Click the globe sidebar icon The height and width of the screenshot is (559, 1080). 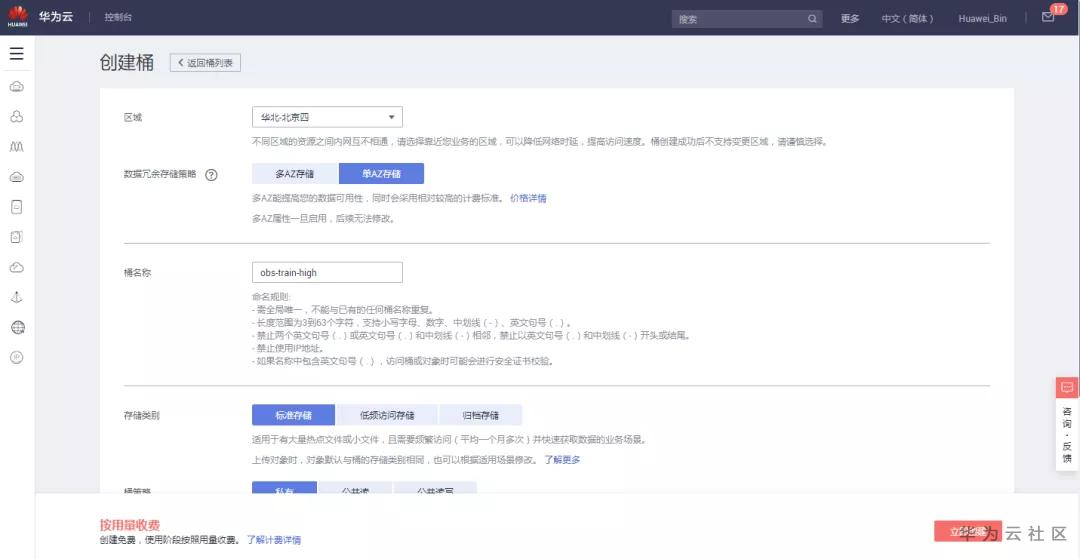click(17, 327)
